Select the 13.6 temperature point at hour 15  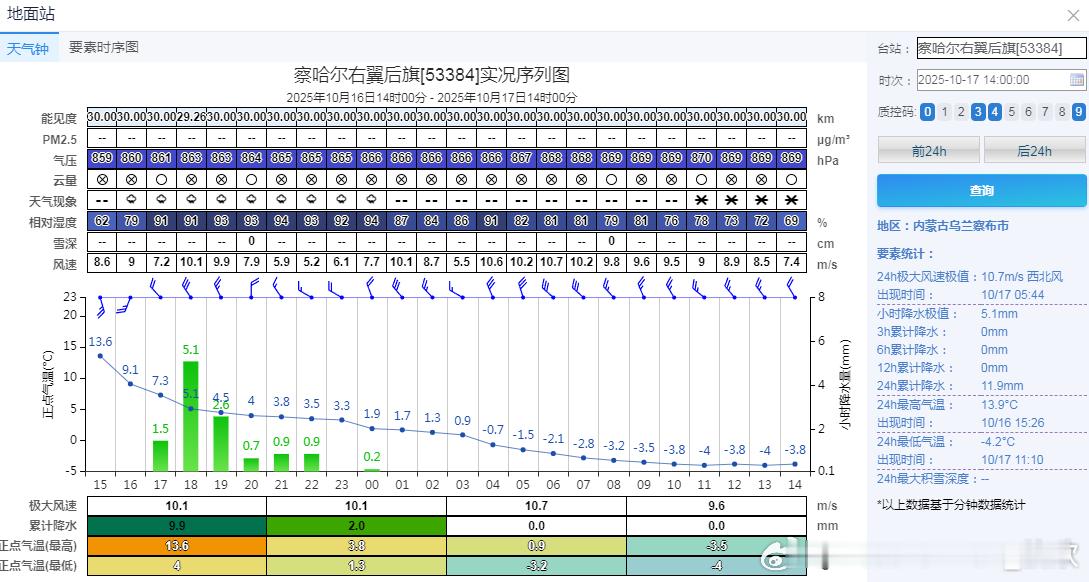(x=101, y=356)
